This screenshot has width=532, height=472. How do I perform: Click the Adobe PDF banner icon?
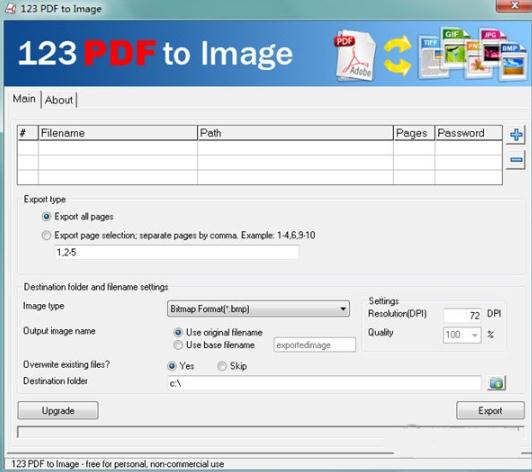coord(355,55)
